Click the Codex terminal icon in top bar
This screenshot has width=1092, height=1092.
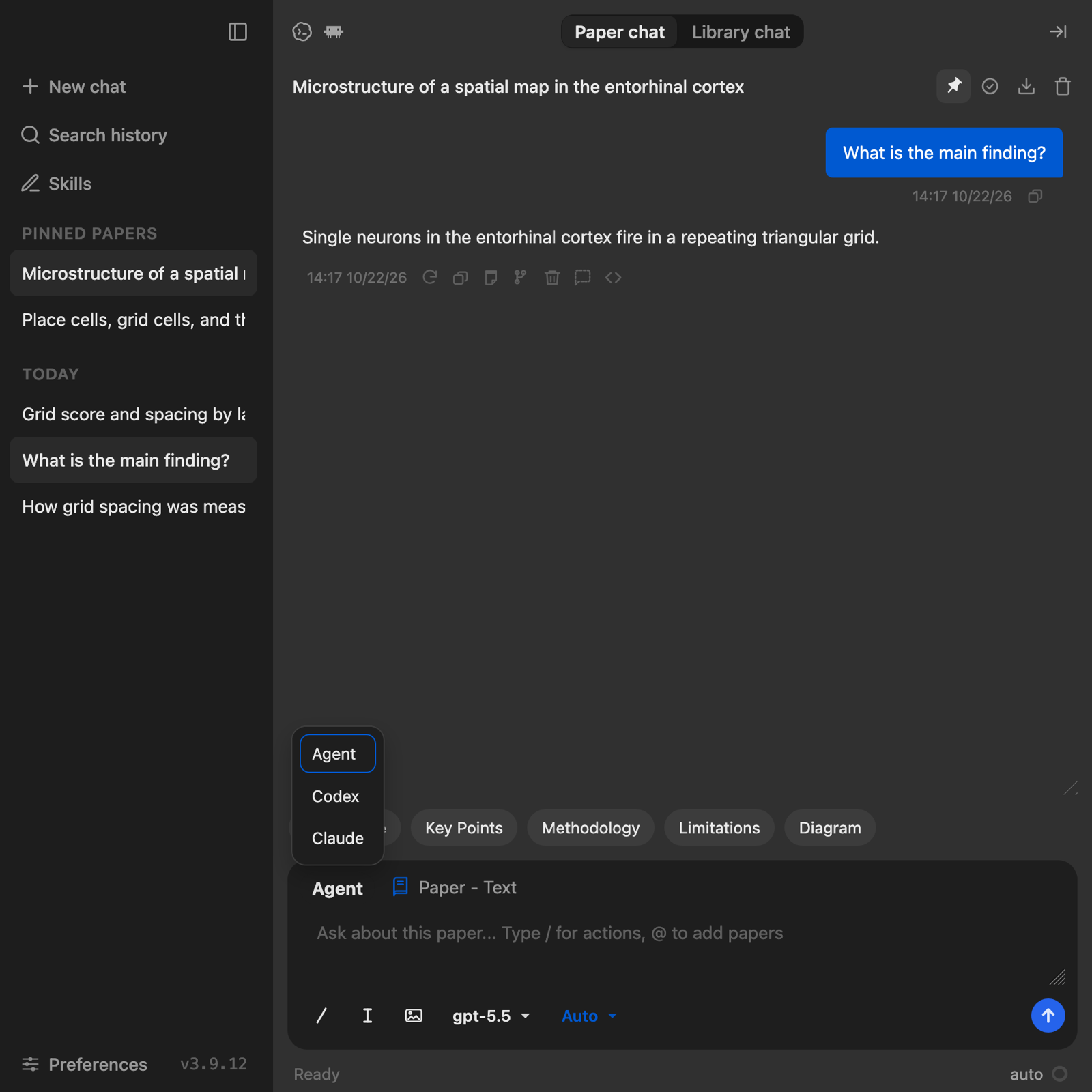pos(302,32)
